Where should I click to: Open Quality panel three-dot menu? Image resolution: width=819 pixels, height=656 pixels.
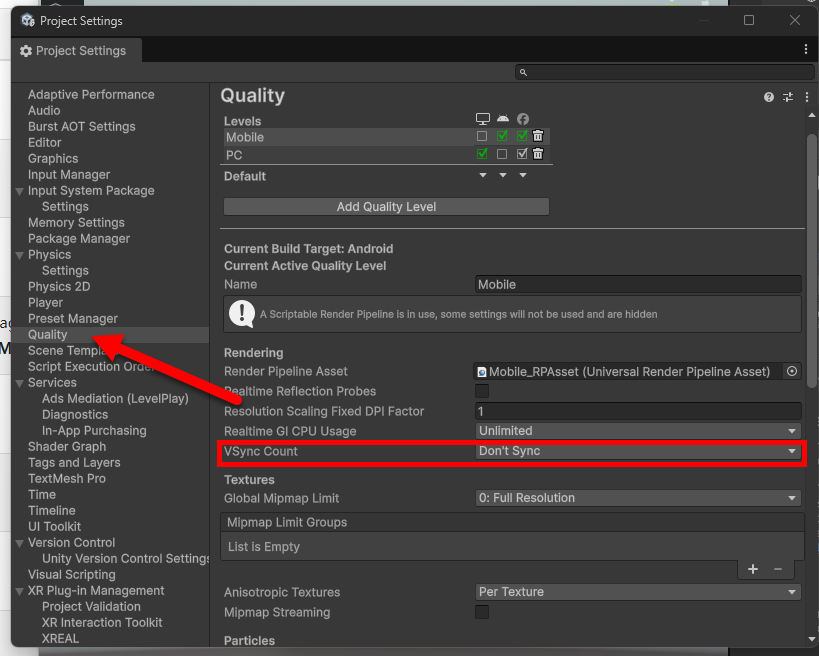pos(807,97)
